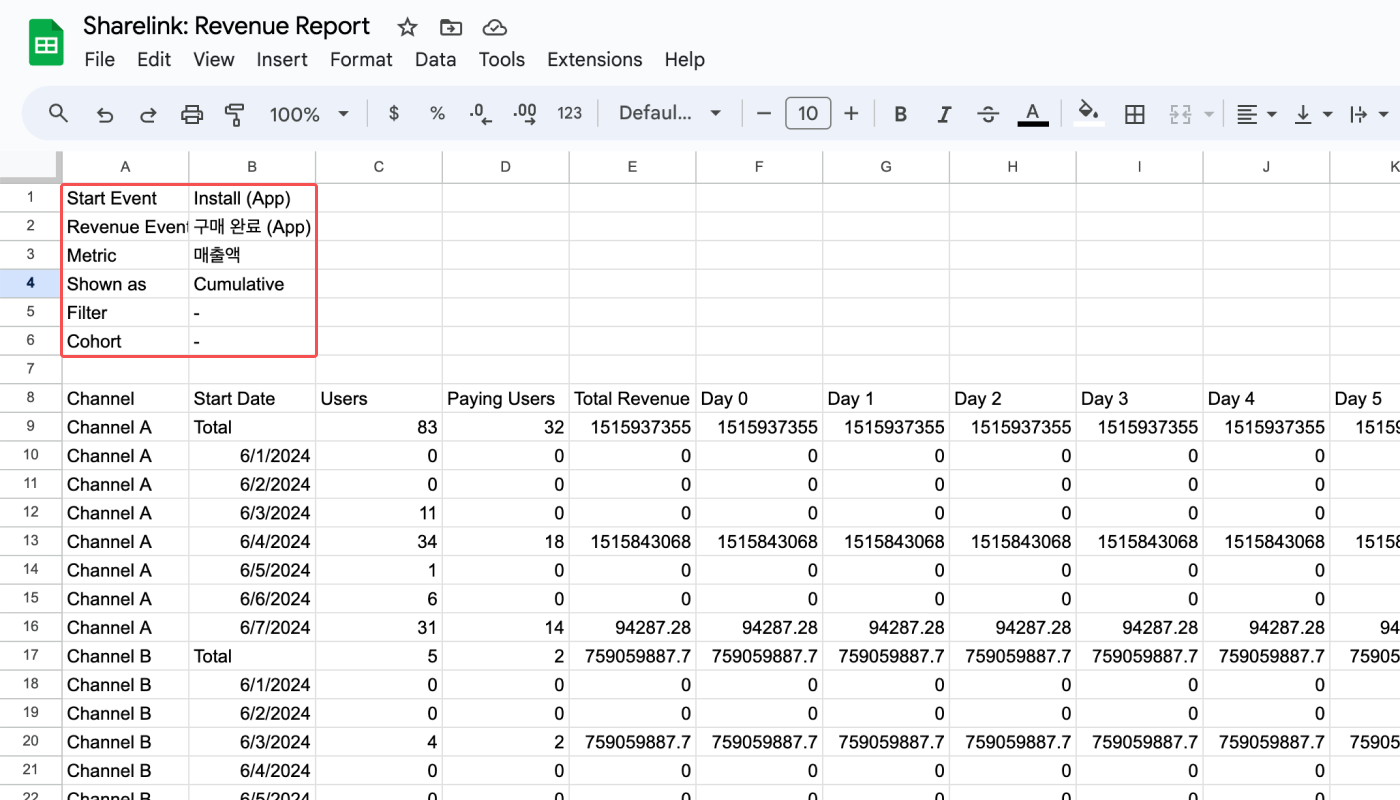This screenshot has width=1400, height=800.
Task: Open the File menu
Action: coord(100,60)
